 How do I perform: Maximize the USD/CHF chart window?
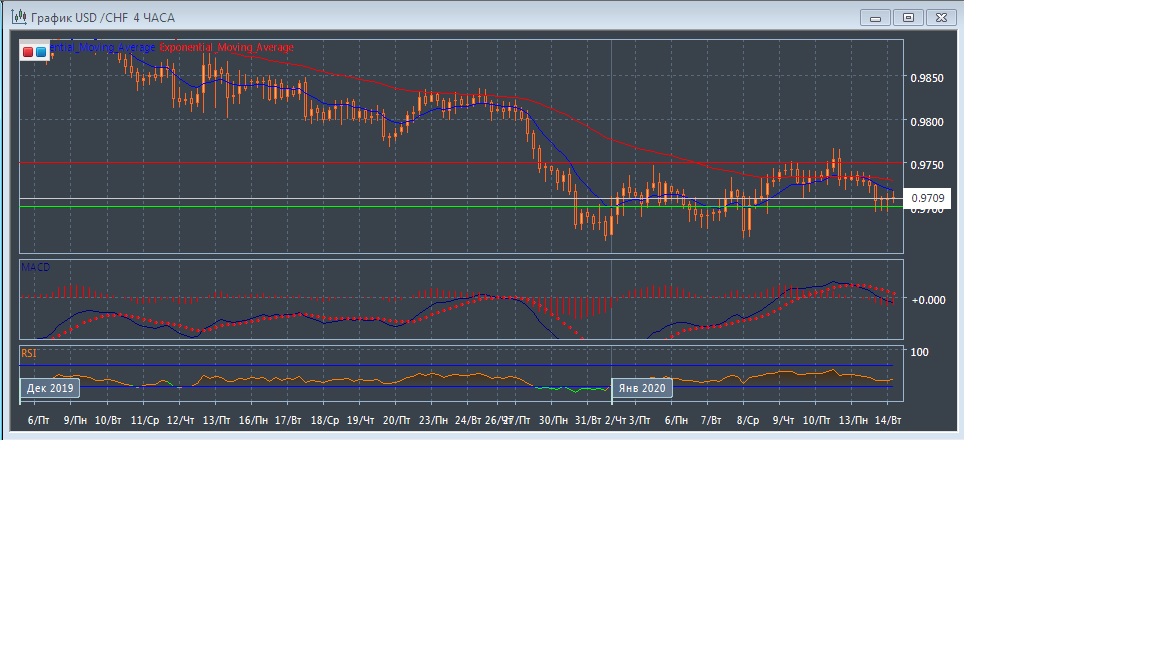(x=909, y=17)
